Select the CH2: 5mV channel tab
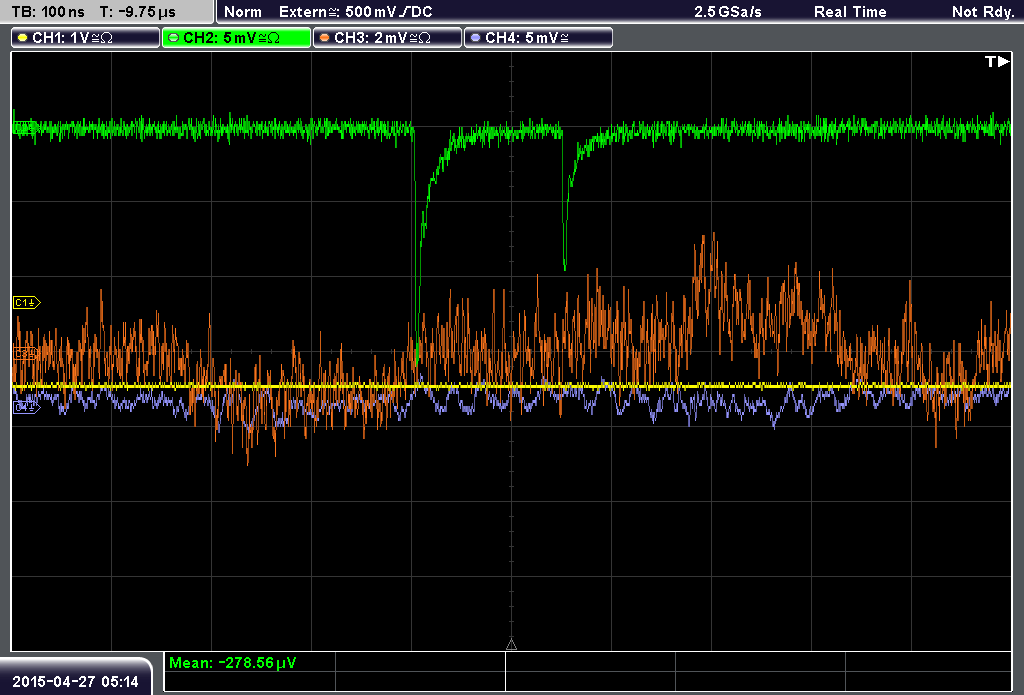This screenshot has width=1024, height=695. coord(236,38)
